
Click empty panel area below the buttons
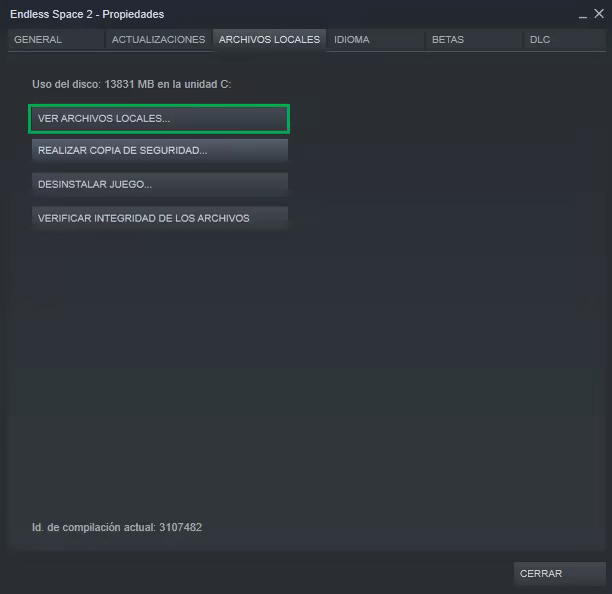(300, 380)
